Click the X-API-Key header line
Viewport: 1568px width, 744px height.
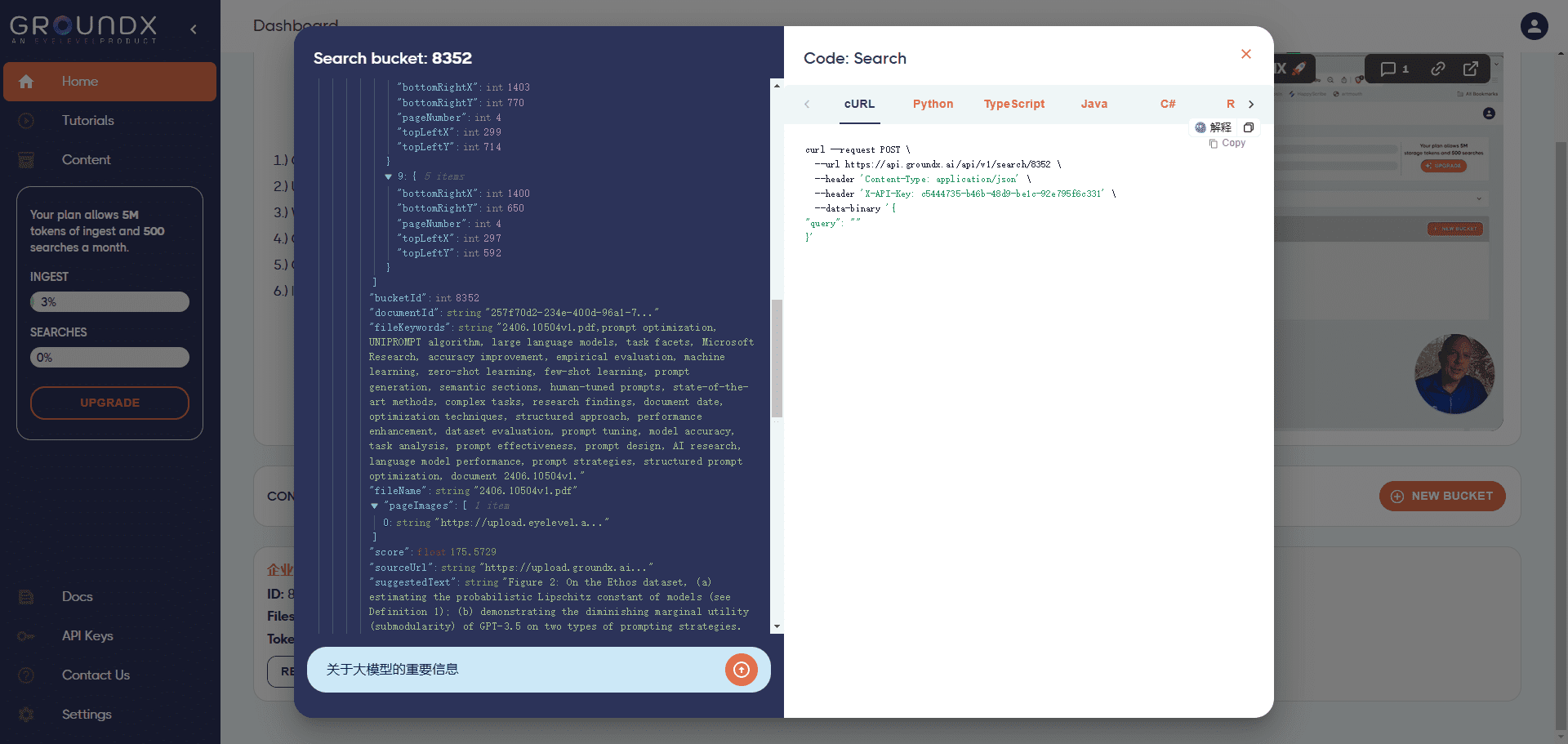pyautogui.click(x=965, y=194)
